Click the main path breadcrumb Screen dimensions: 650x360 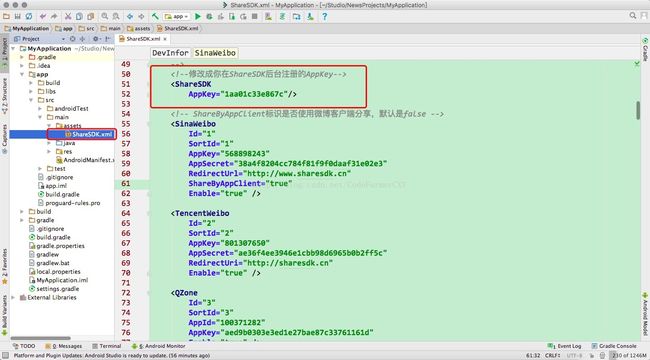click(x=111, y=29)
